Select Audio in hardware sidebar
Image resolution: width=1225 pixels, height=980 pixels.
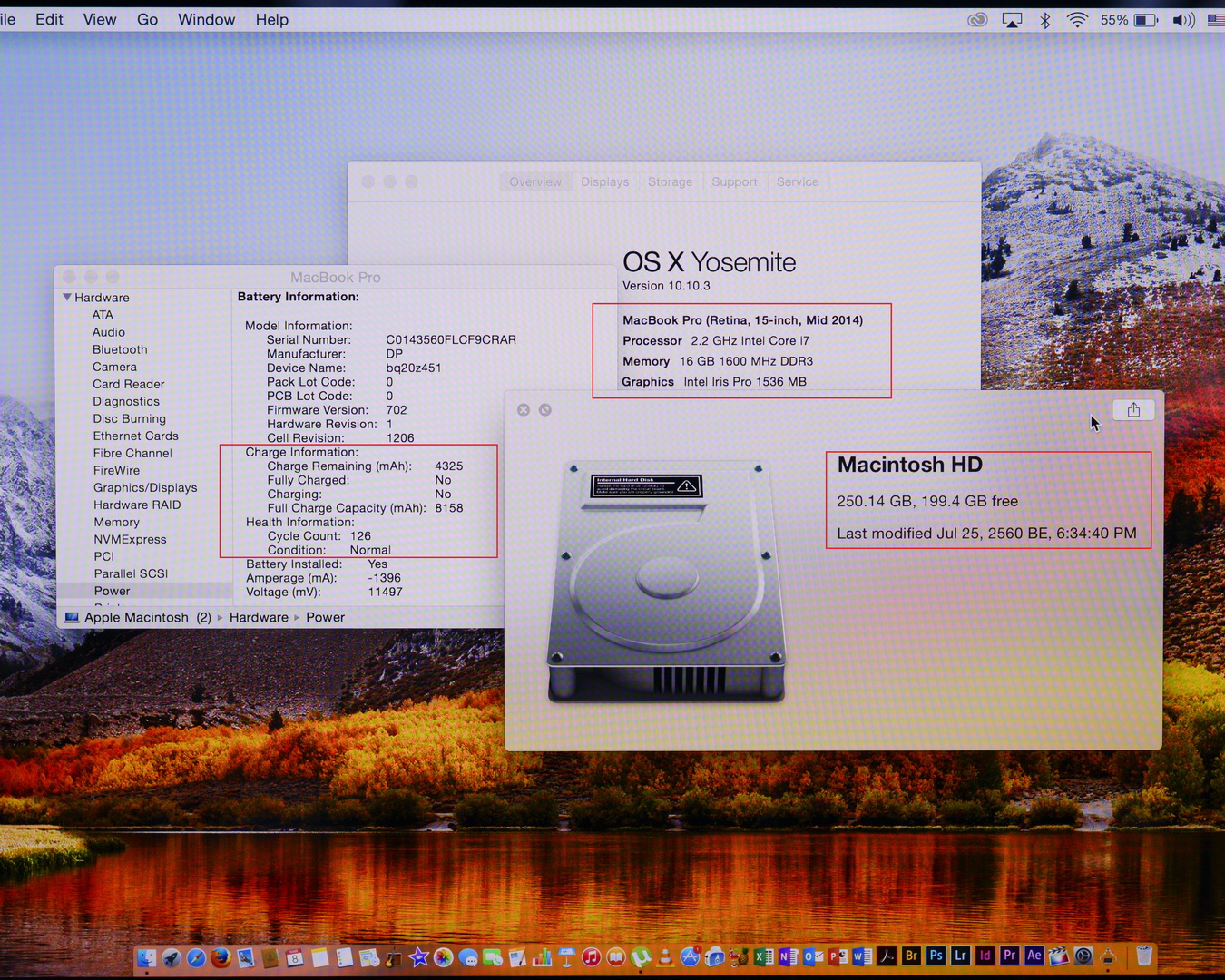pos(109,332)
